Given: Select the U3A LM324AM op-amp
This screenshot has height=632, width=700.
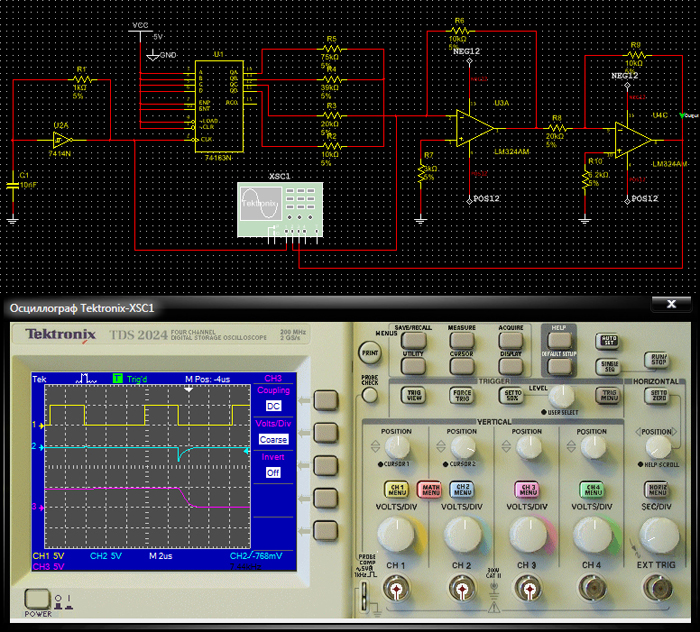Looking at the screenshot, I should pos(475,128).
